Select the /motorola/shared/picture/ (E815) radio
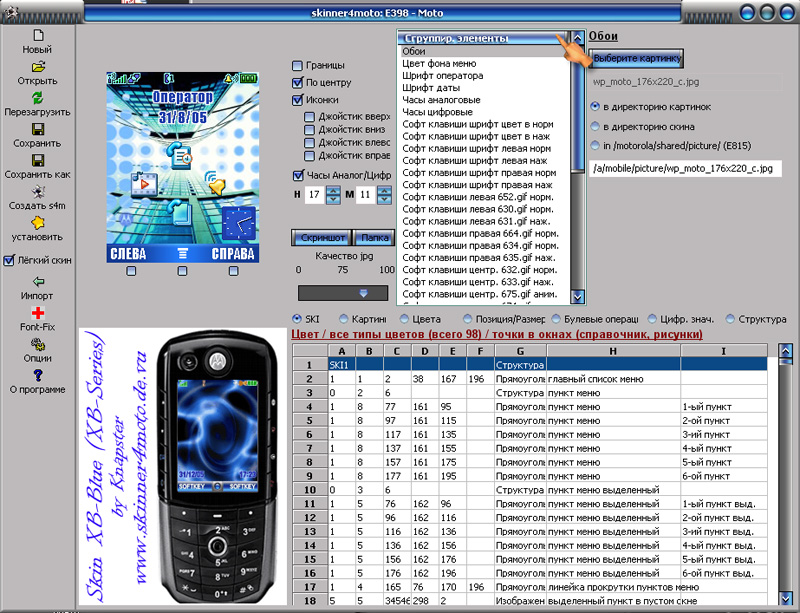This screenshot has height=613, width=800. (x=595, y=145)
